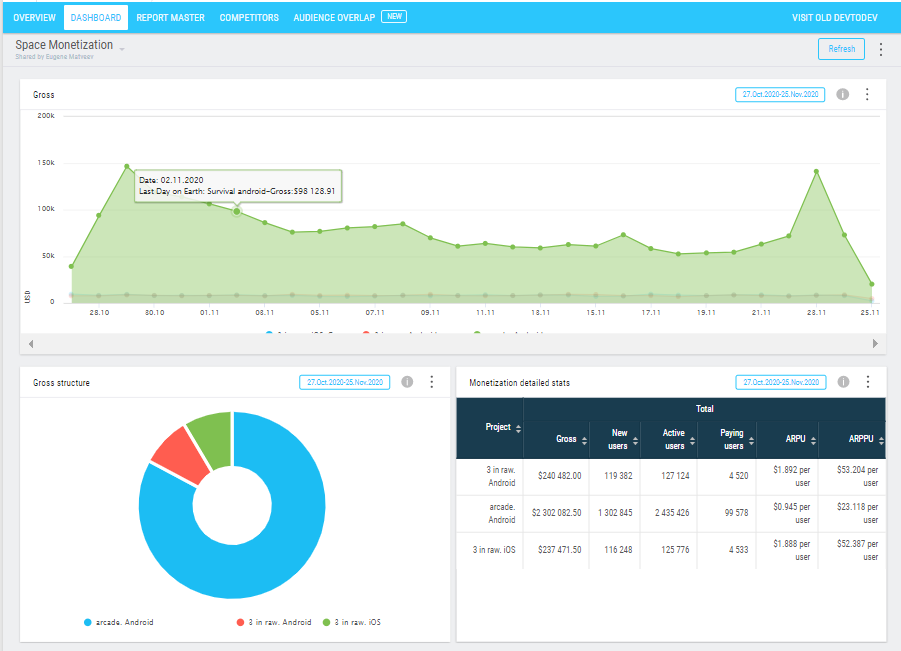Toggle arcade. Android legend series
Viewport: 901px width, 651px height.
click(119, 622)
